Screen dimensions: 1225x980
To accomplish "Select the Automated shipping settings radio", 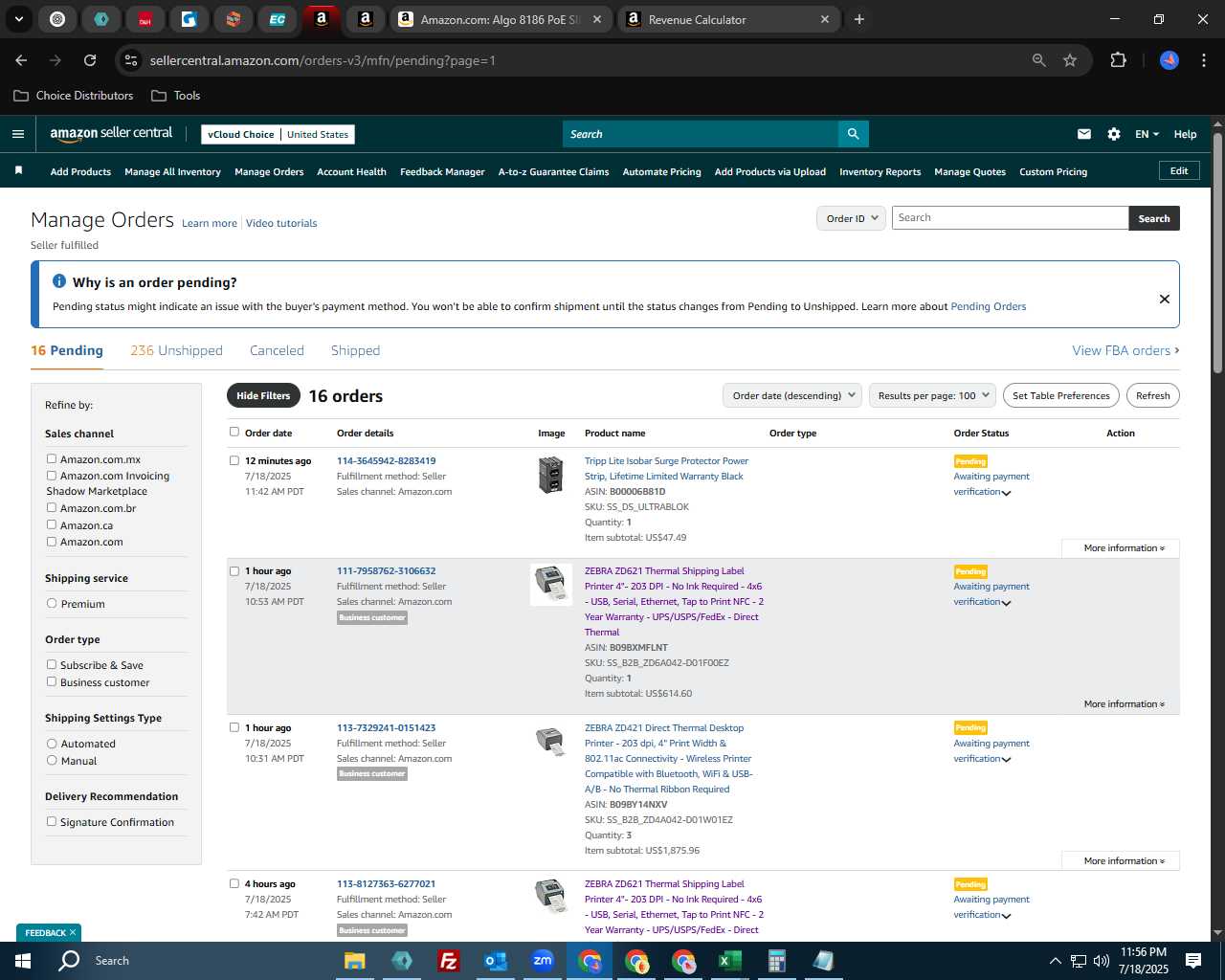I will (x=52, y=744).
